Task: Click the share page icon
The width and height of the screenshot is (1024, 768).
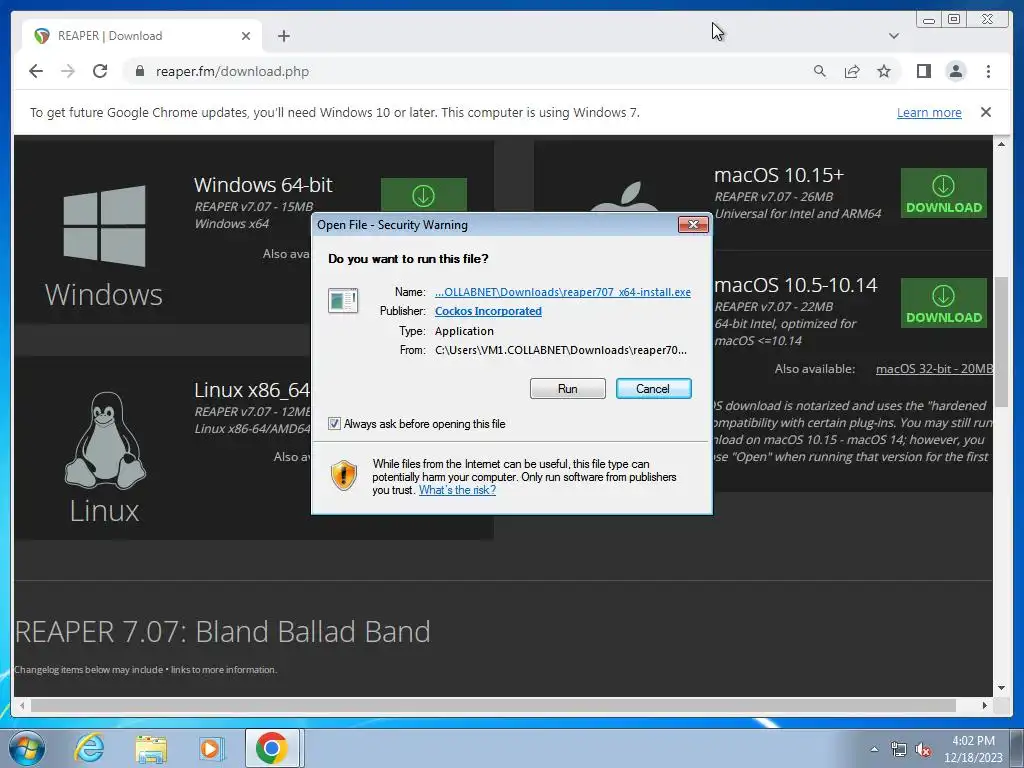Action: pos(852,71)
